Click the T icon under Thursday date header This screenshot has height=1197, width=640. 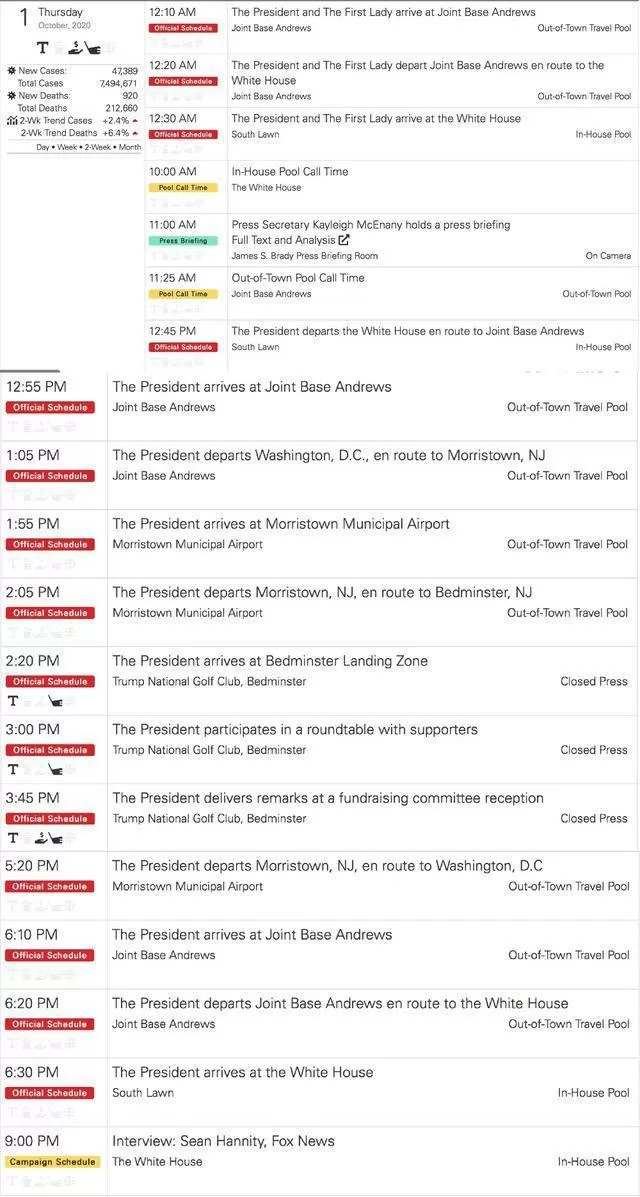[x=43, y=47]
